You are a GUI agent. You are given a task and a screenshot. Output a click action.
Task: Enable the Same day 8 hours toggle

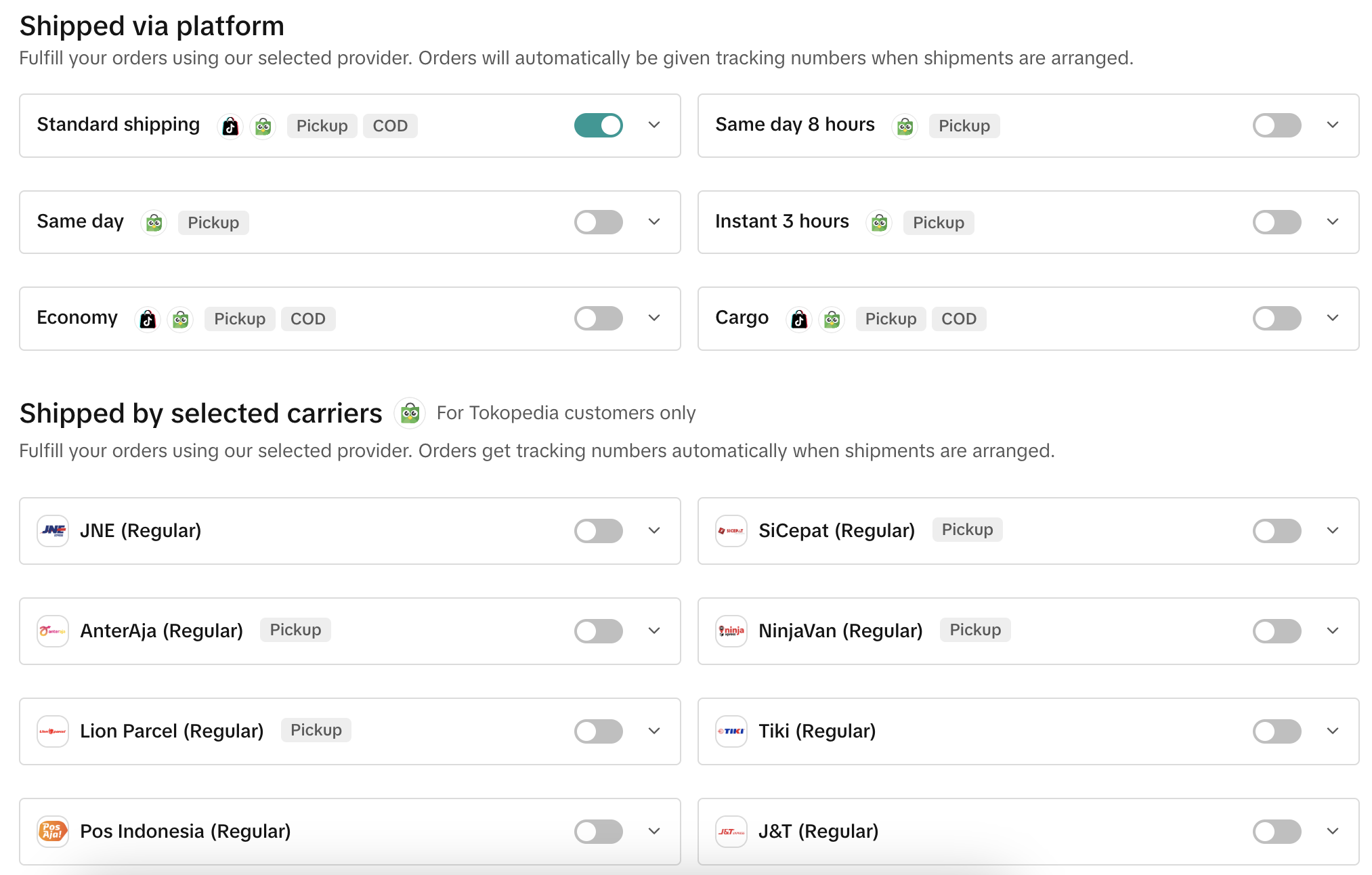(1277, 126)
